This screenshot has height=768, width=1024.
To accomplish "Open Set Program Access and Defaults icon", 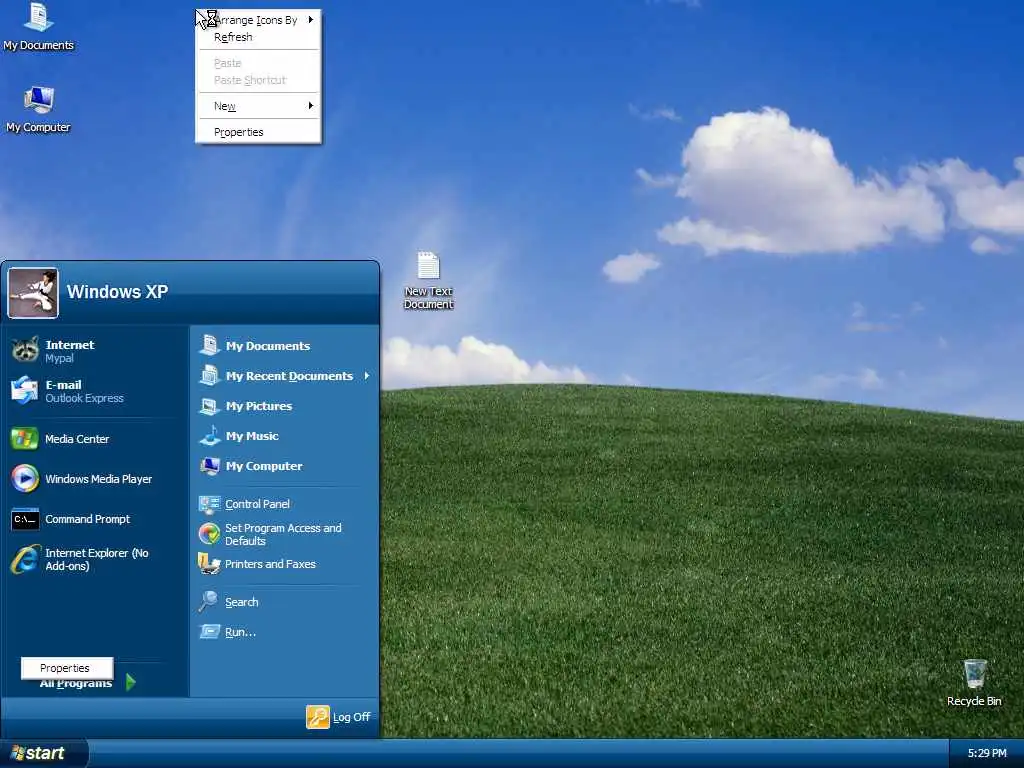I will click(x=210, y=534).
